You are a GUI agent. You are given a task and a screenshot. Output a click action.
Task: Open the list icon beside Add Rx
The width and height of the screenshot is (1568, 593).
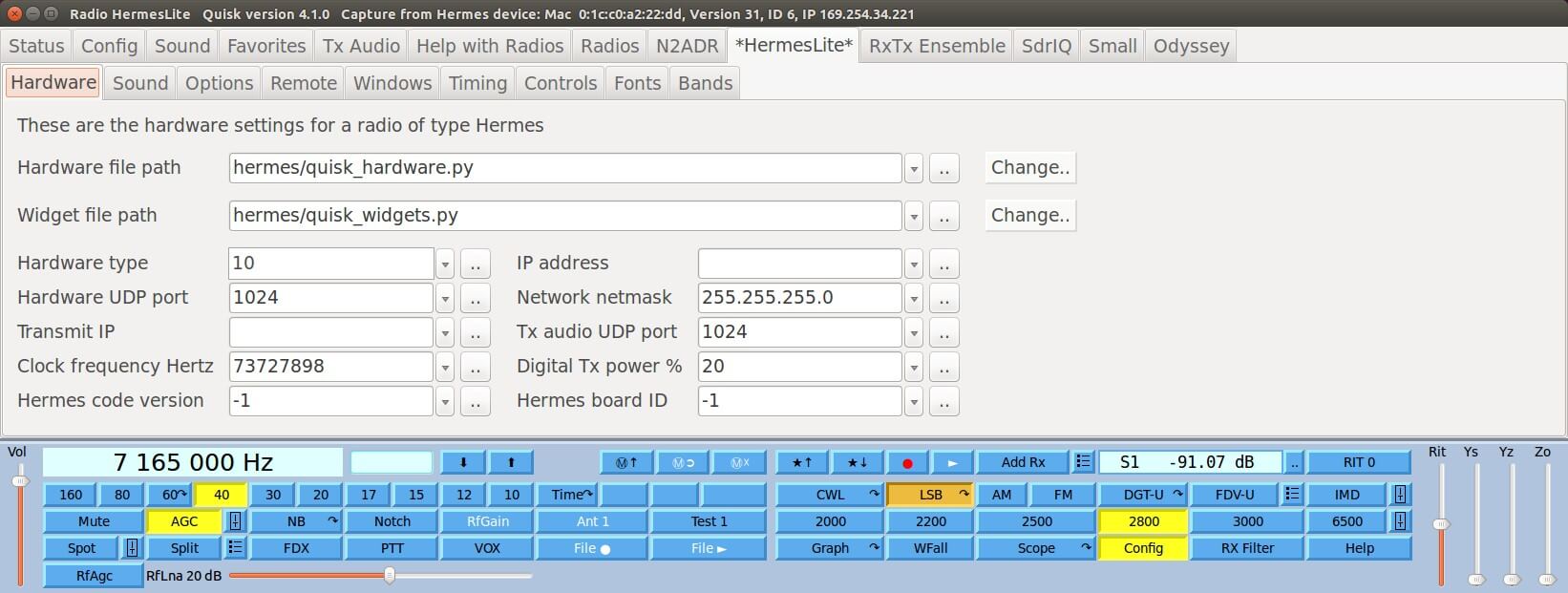click(x=1083, y=462)
